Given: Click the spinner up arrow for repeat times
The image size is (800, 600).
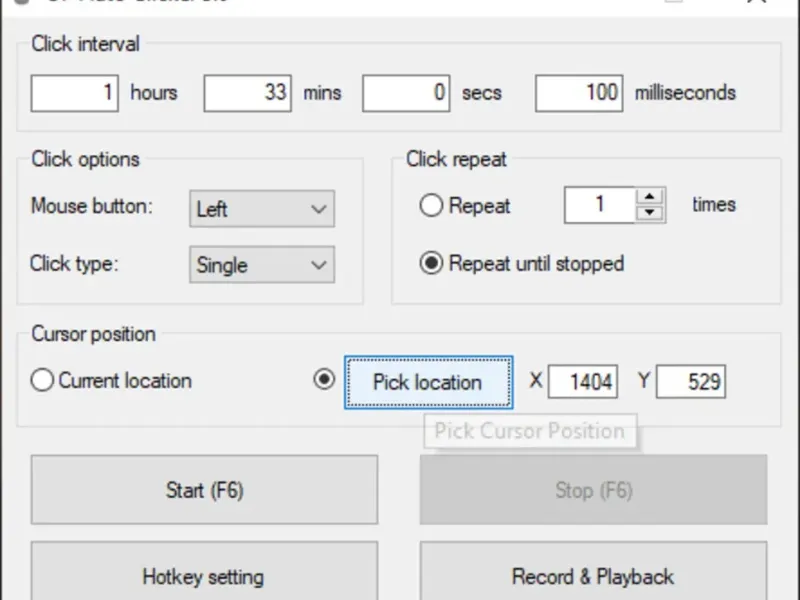Looking at the screenshot, I should [651, 197].
